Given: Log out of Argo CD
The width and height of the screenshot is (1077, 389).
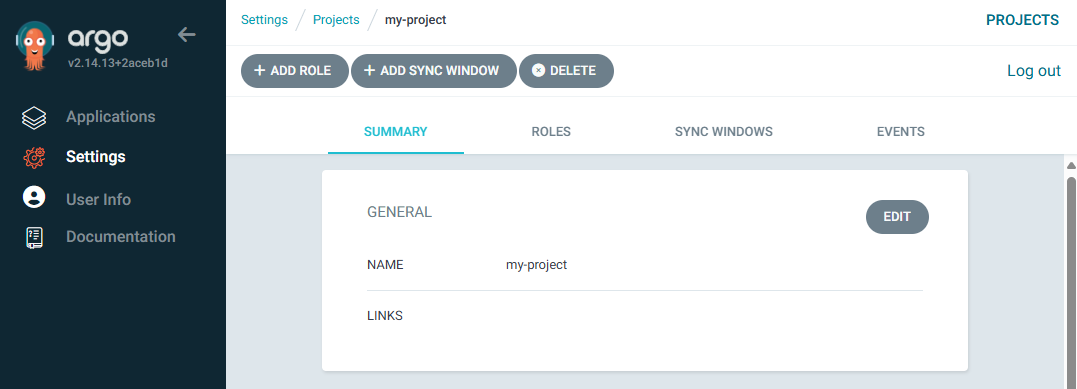Looking at the screenshot, I should point(1034,71).
